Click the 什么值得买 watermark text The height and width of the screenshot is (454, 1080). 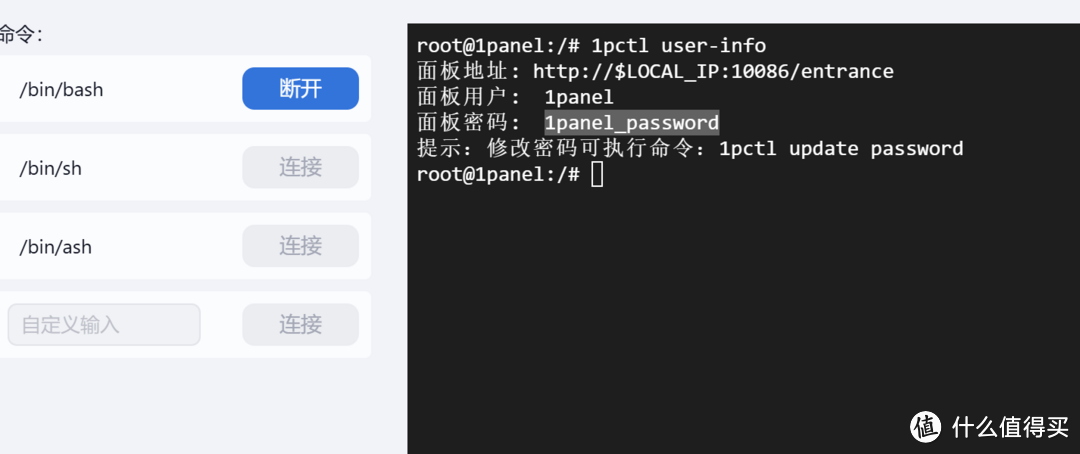(1009, 427)
